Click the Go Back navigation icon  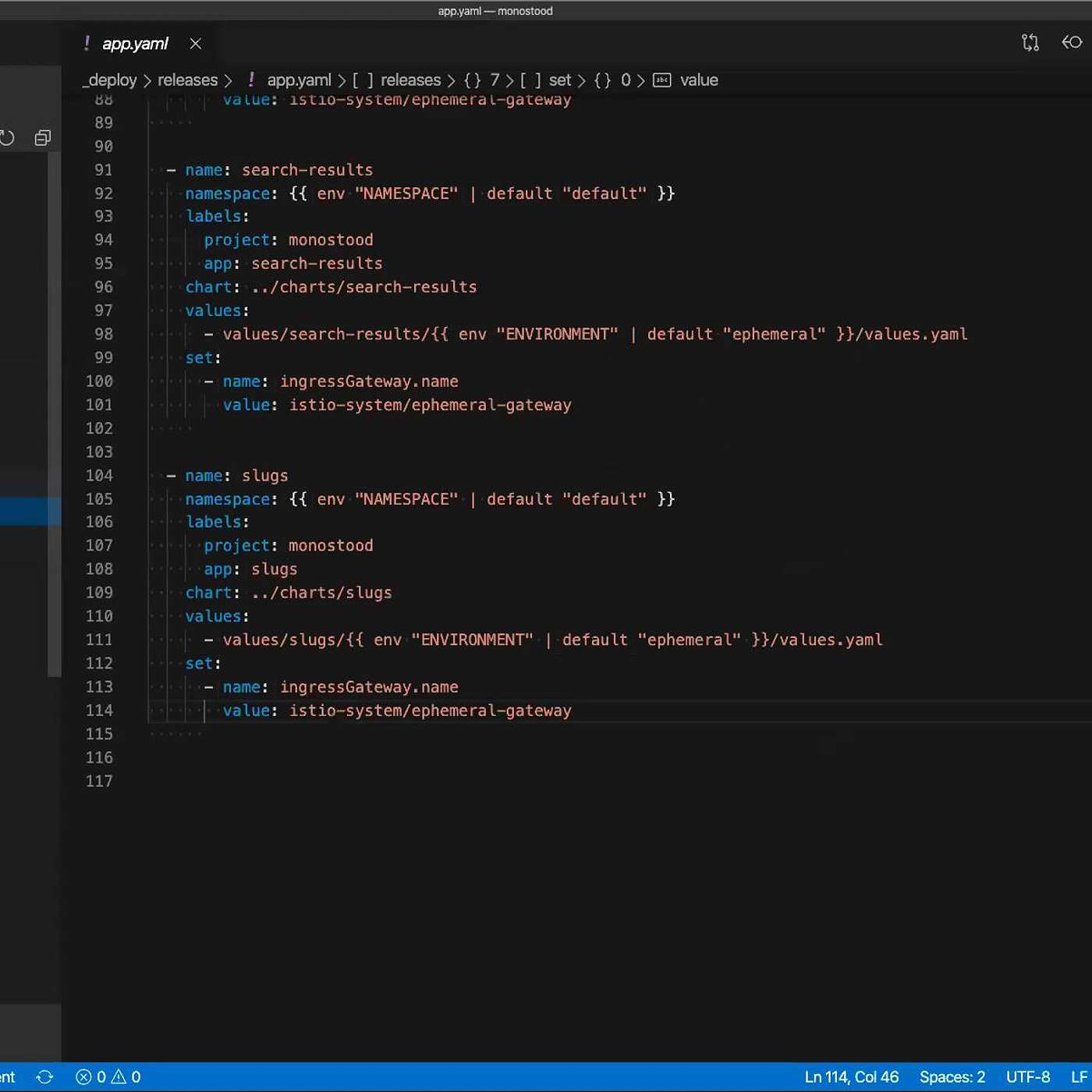point(1072,43)
